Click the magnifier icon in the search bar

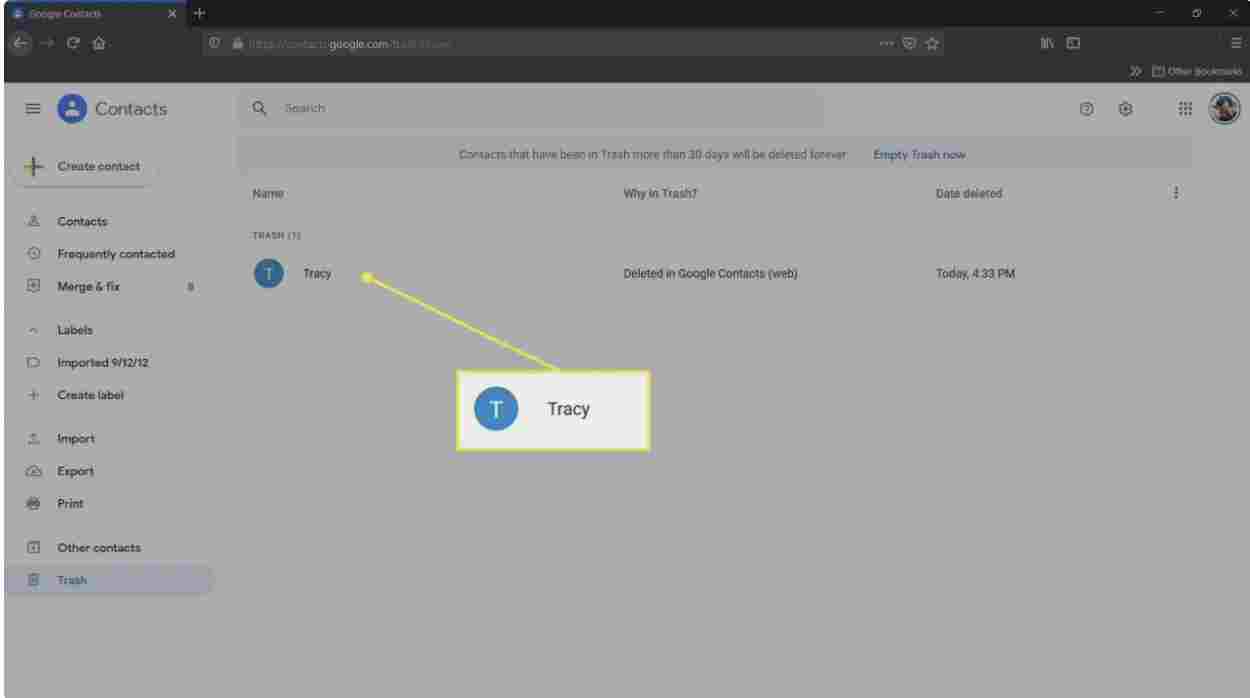(x=260, y=108)
